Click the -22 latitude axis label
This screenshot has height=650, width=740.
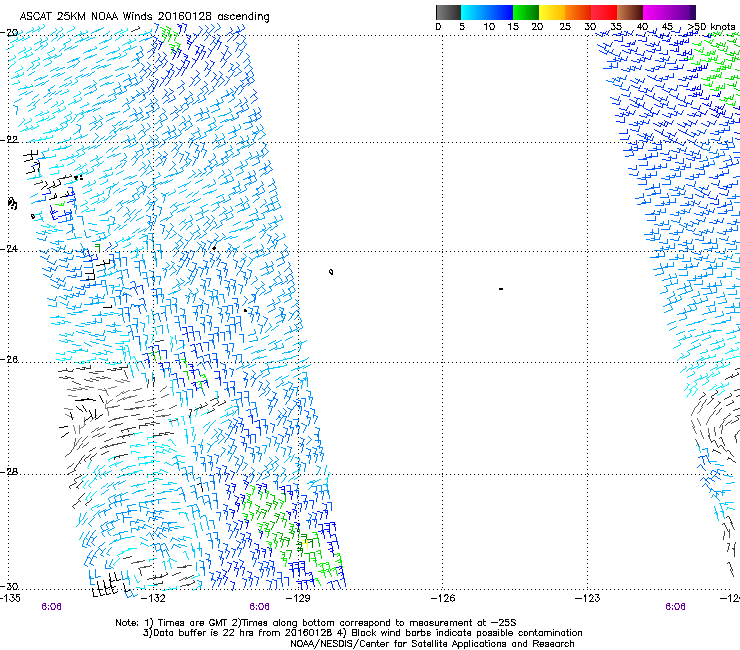pos(9,140)
